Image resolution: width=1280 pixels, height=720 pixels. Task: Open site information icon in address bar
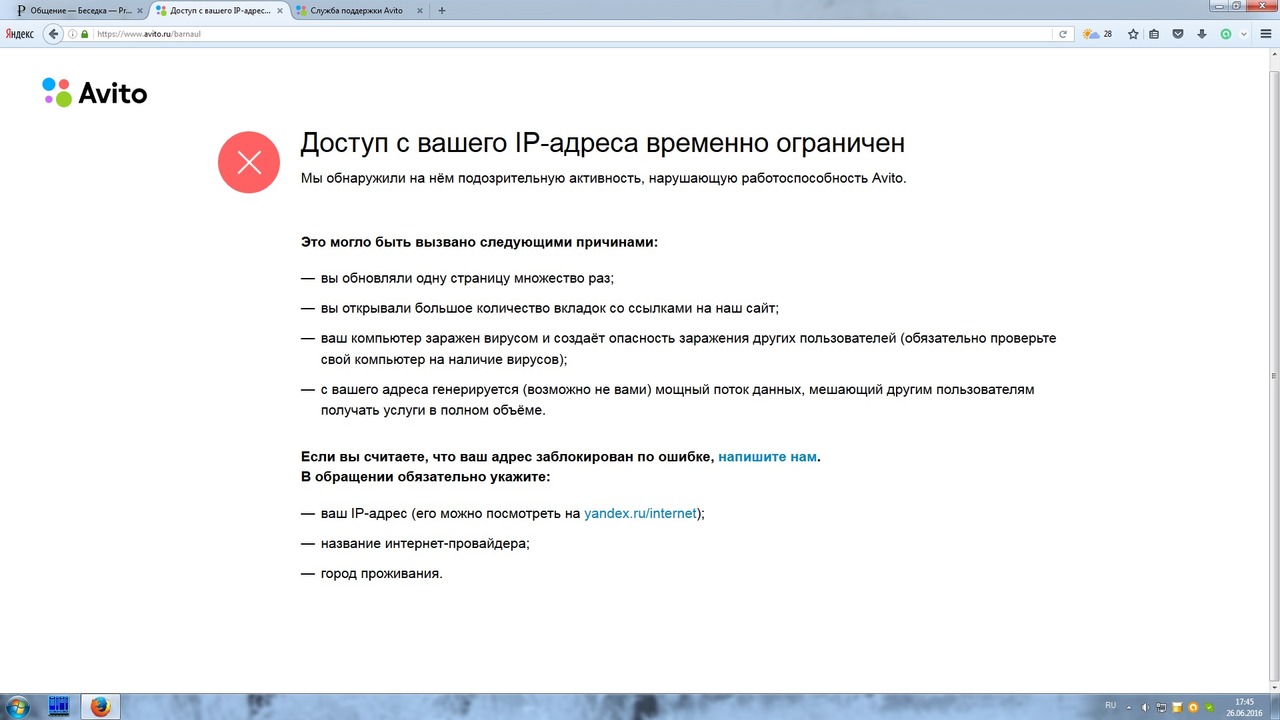73,34
